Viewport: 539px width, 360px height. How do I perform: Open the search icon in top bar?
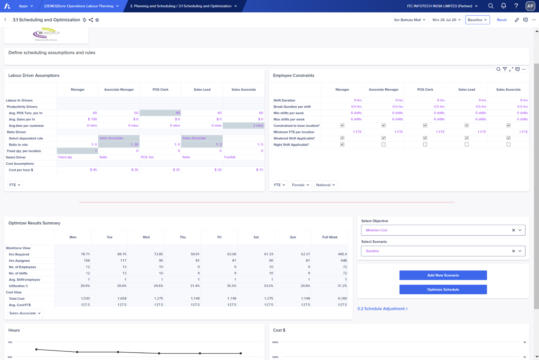(491, 6)
